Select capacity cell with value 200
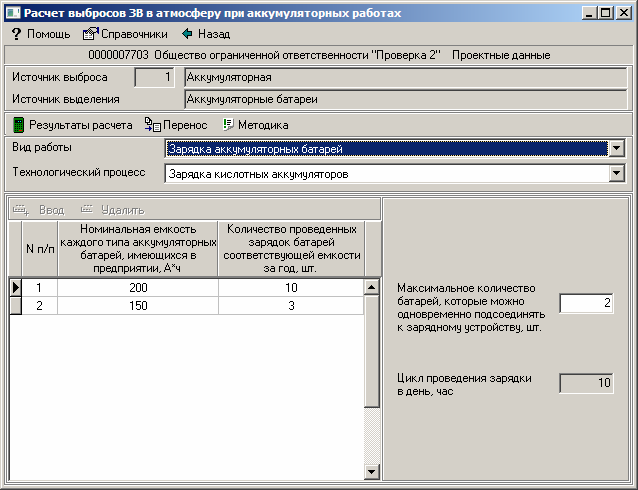Image resolution: width=638 pixels, height=490 pixels. coord(137,288)
